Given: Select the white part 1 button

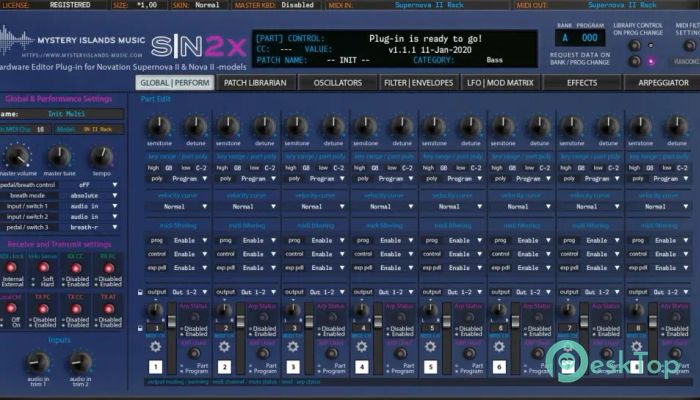Looking at the screenshot, I should (x=155, y=367).
